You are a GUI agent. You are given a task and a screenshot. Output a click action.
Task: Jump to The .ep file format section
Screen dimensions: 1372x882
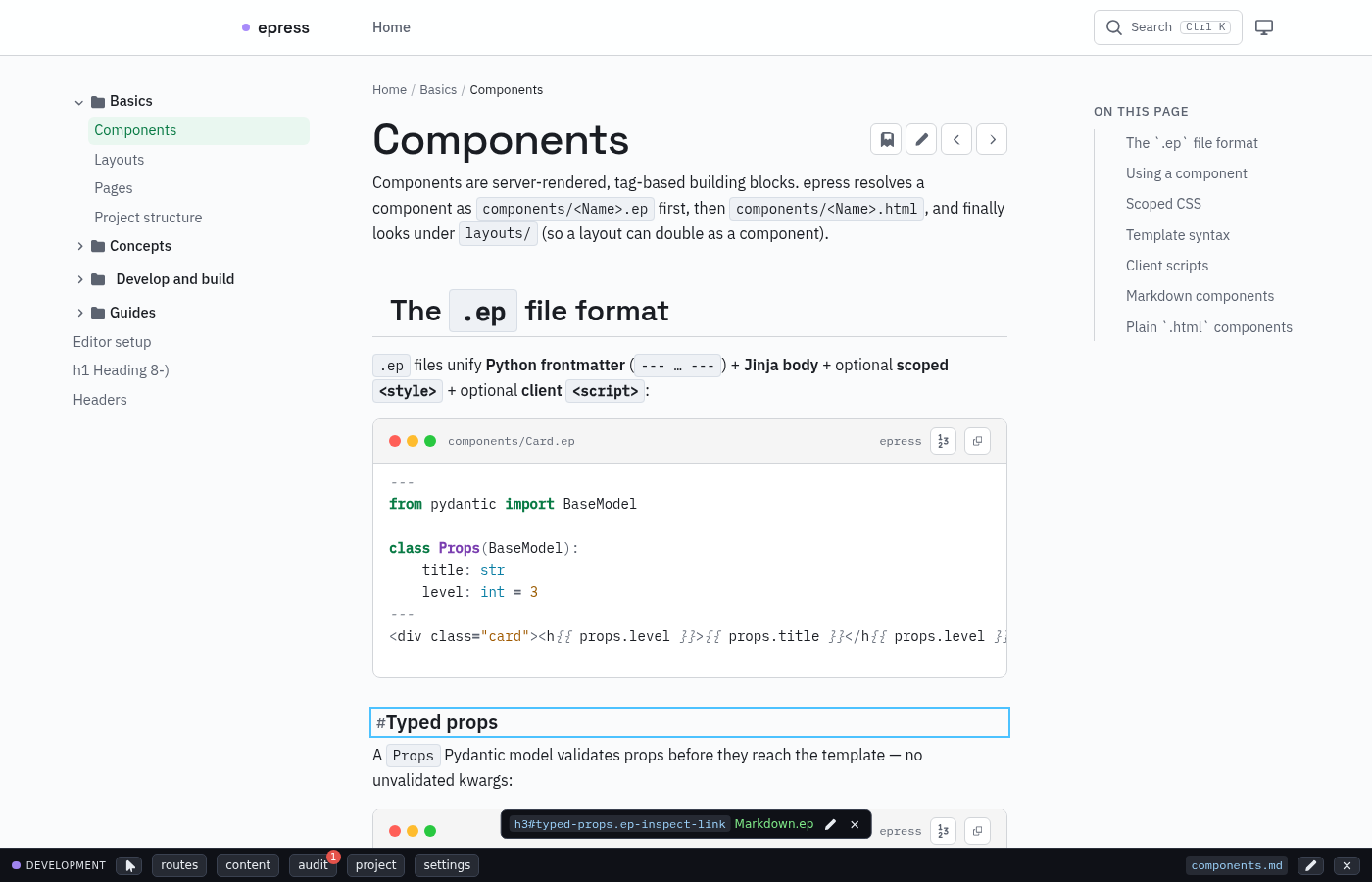(1192, 143)
